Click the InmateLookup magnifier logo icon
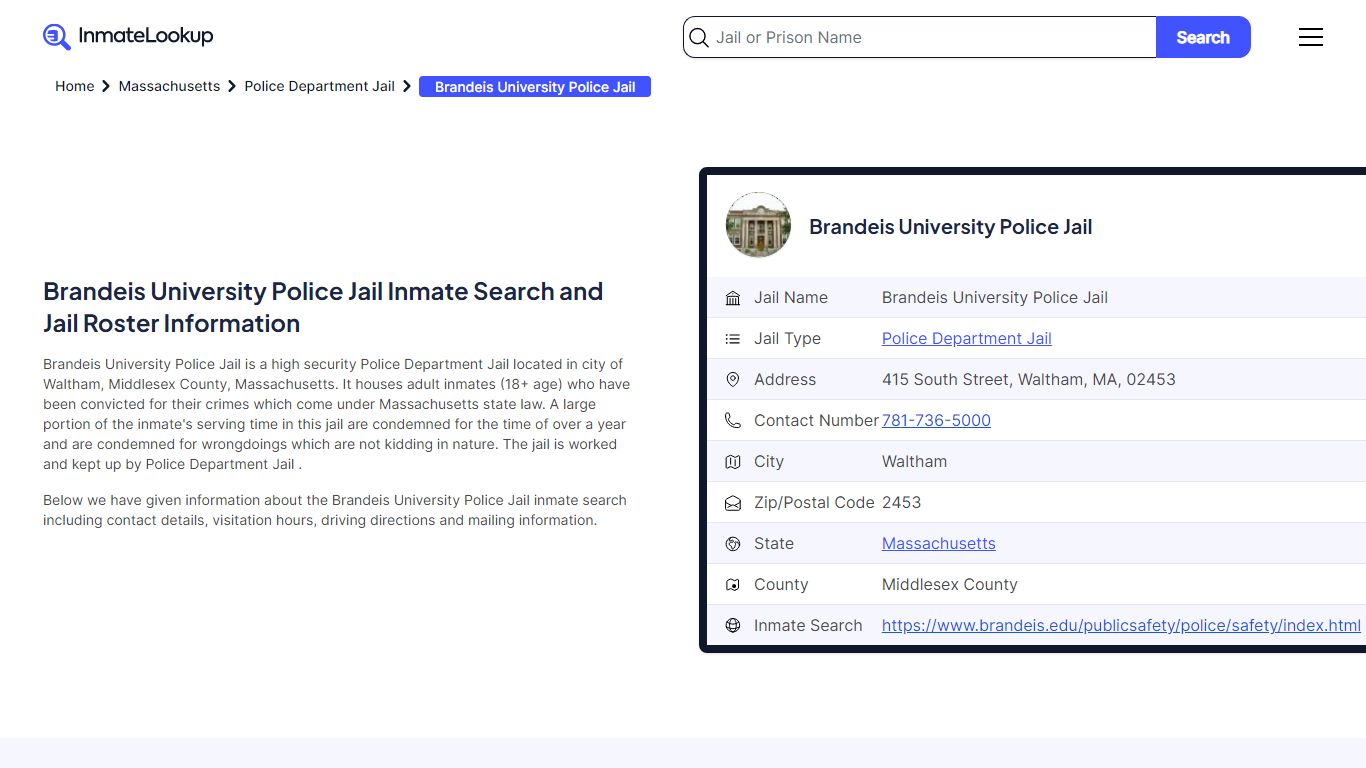Viewport: 1366px width, 768px height. 57,37
